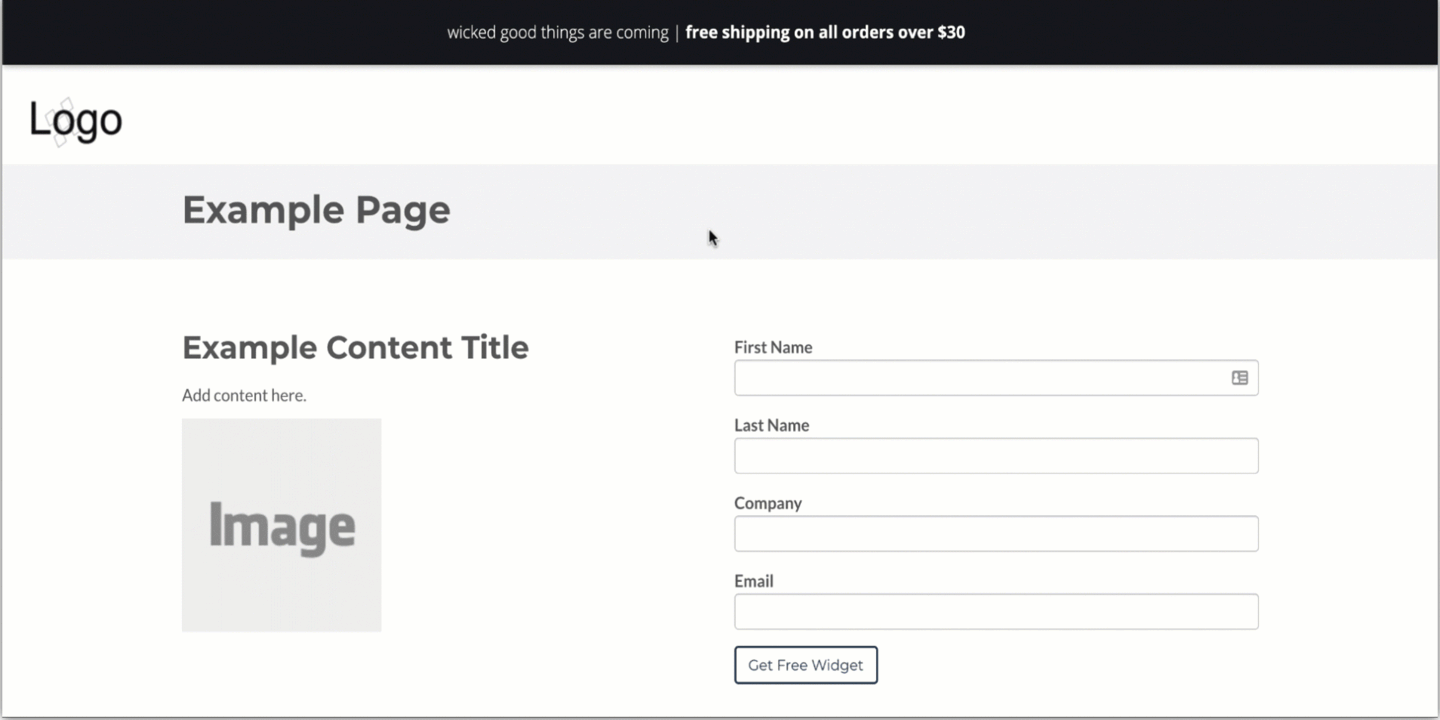This screenshot has height=720, width=1440.
Task: Click the Logo in the header
Action: 76,121
